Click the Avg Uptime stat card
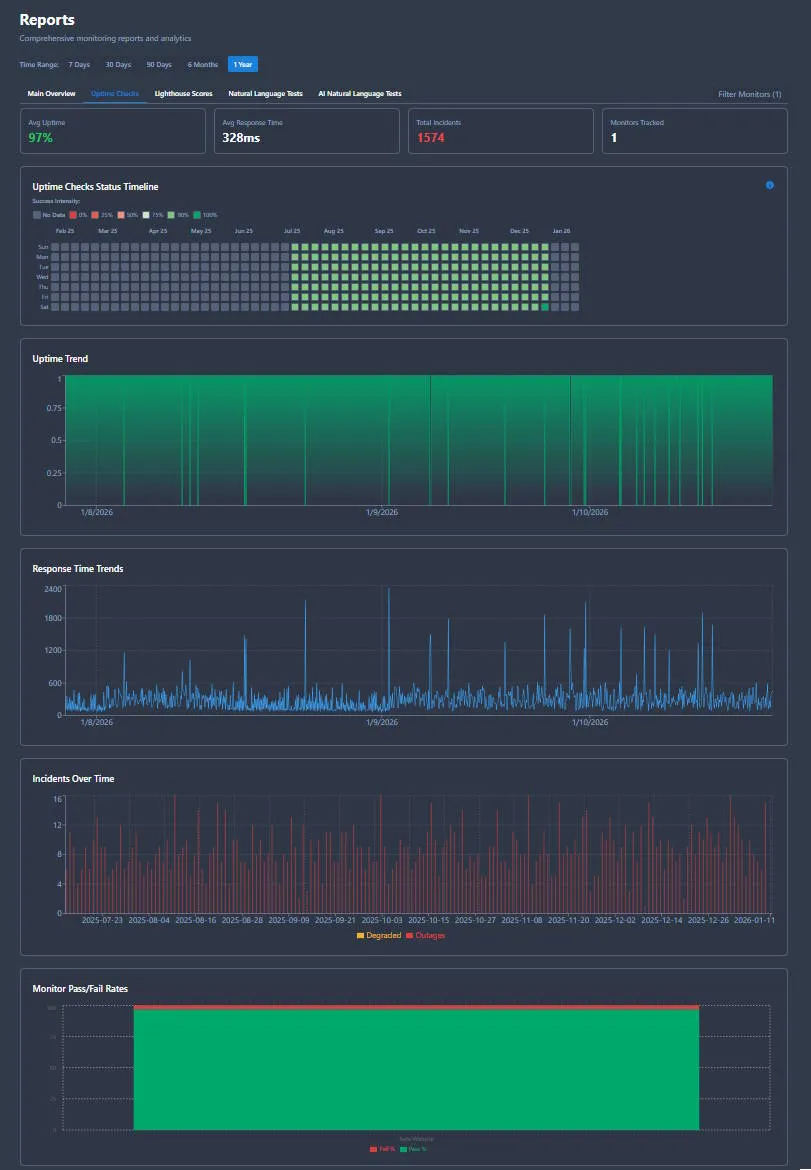The width and height of the screenshot is (811, 1170). (x=112, y=130)
